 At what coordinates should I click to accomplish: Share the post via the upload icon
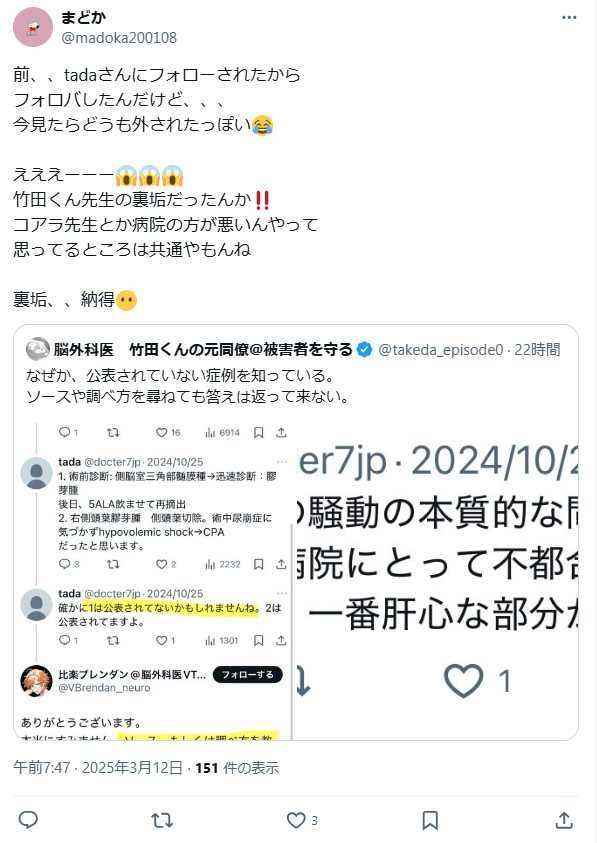pos(564,820)
